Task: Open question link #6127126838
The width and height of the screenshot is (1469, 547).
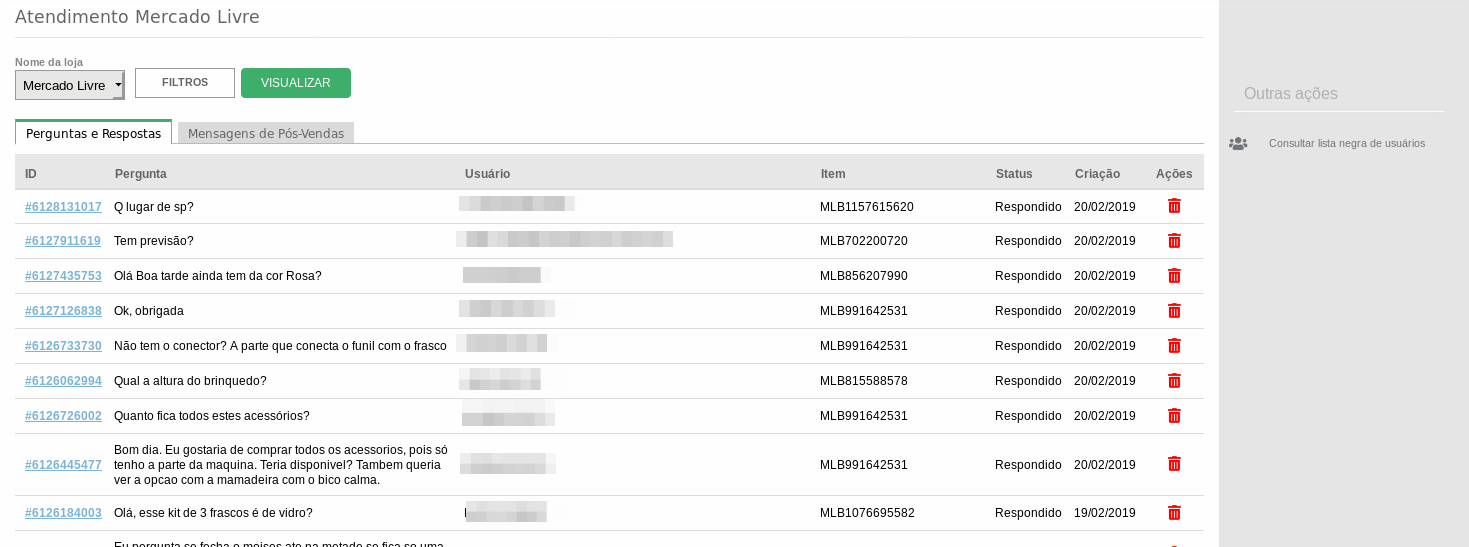Action: point(63,311)
